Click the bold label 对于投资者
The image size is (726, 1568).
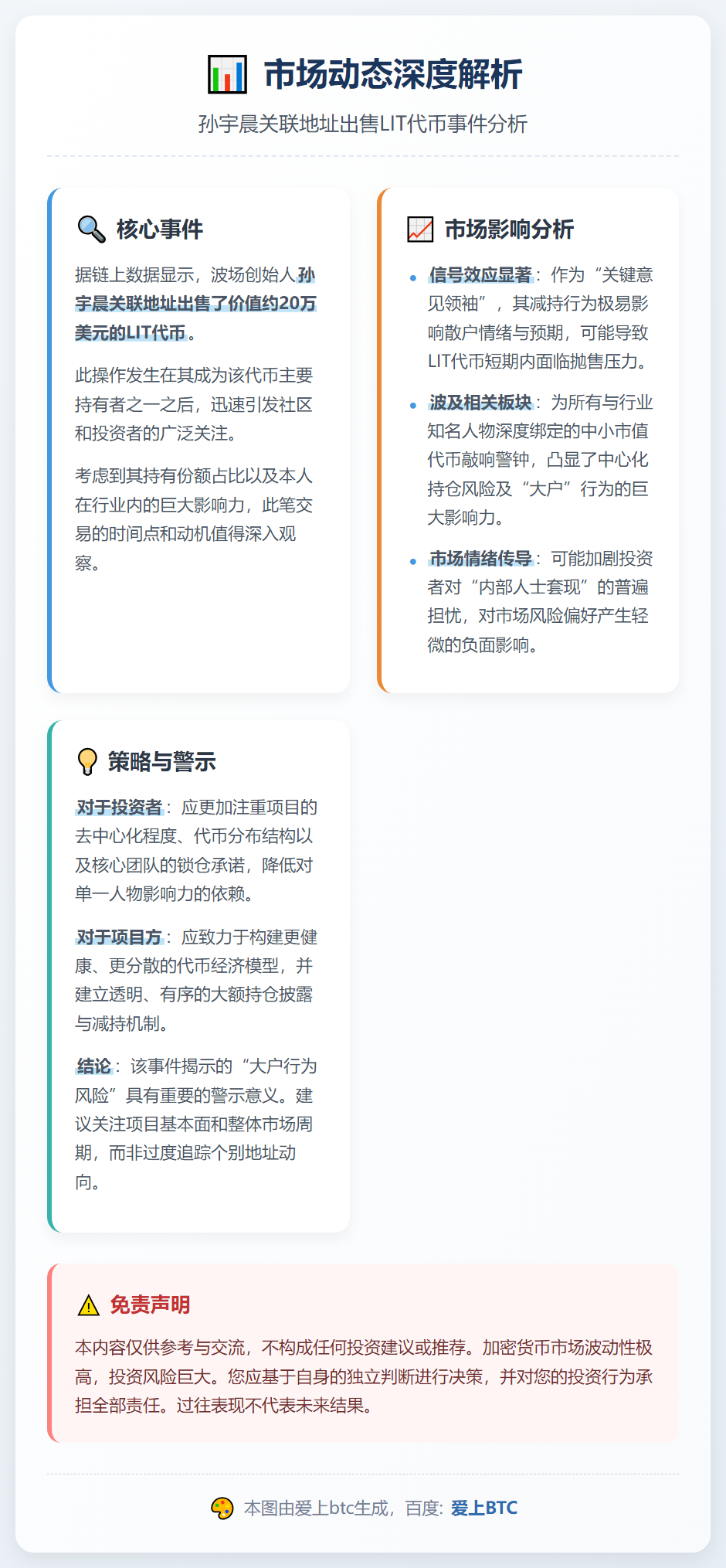(119, 808)
